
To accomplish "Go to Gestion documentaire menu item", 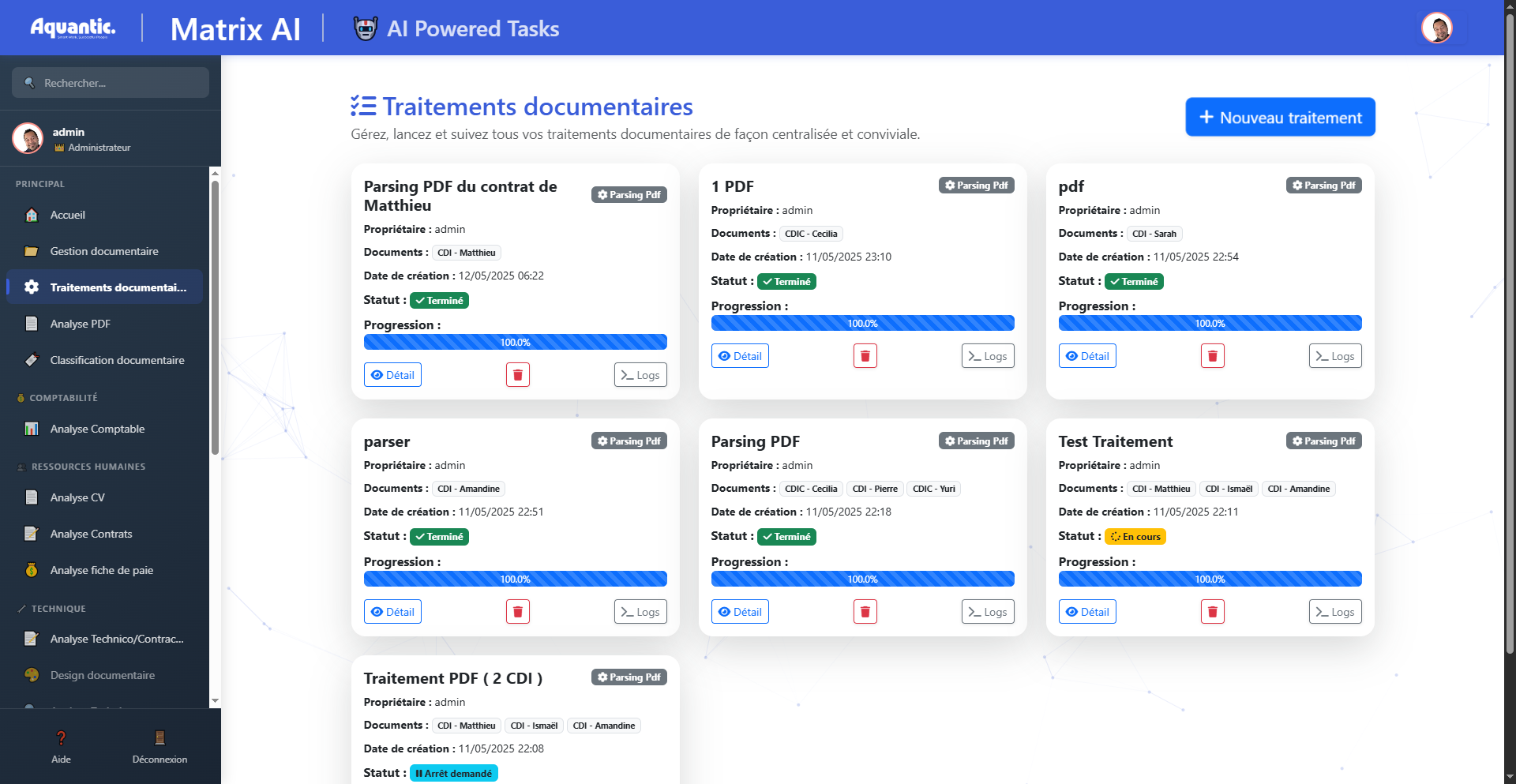I will tap(104, 251).
